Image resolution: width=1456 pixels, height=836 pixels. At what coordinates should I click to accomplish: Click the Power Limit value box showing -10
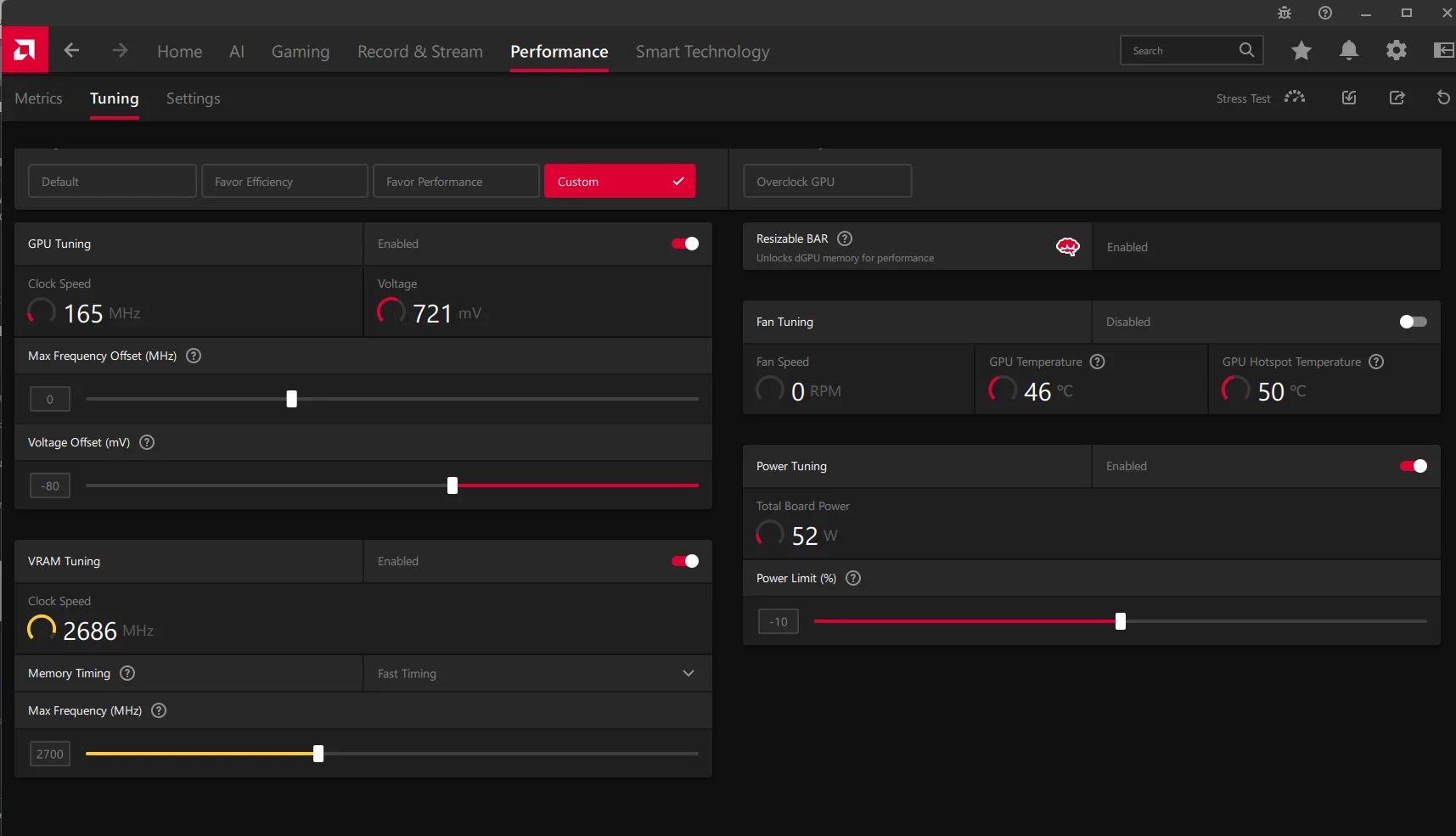click(779, 621)
